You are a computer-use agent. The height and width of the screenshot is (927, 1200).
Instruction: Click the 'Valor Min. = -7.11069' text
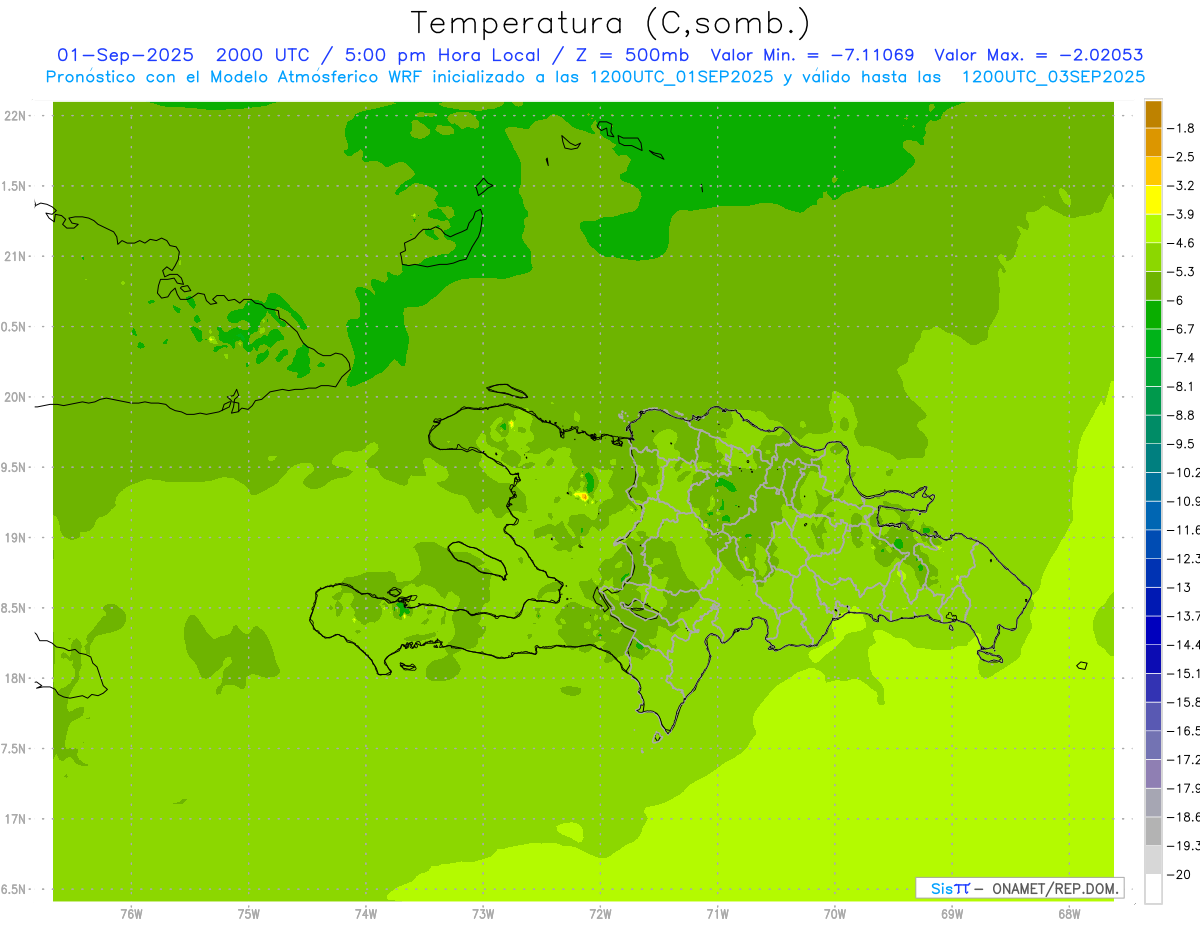pyautogui.click(x=812, y=55)
